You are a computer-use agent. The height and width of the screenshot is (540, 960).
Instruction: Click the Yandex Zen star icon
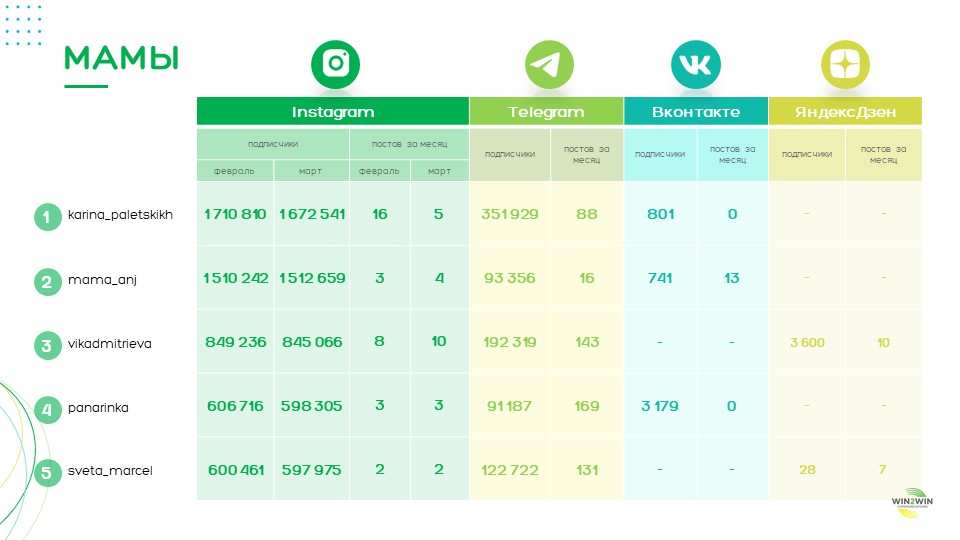click(x=845, y=65)
